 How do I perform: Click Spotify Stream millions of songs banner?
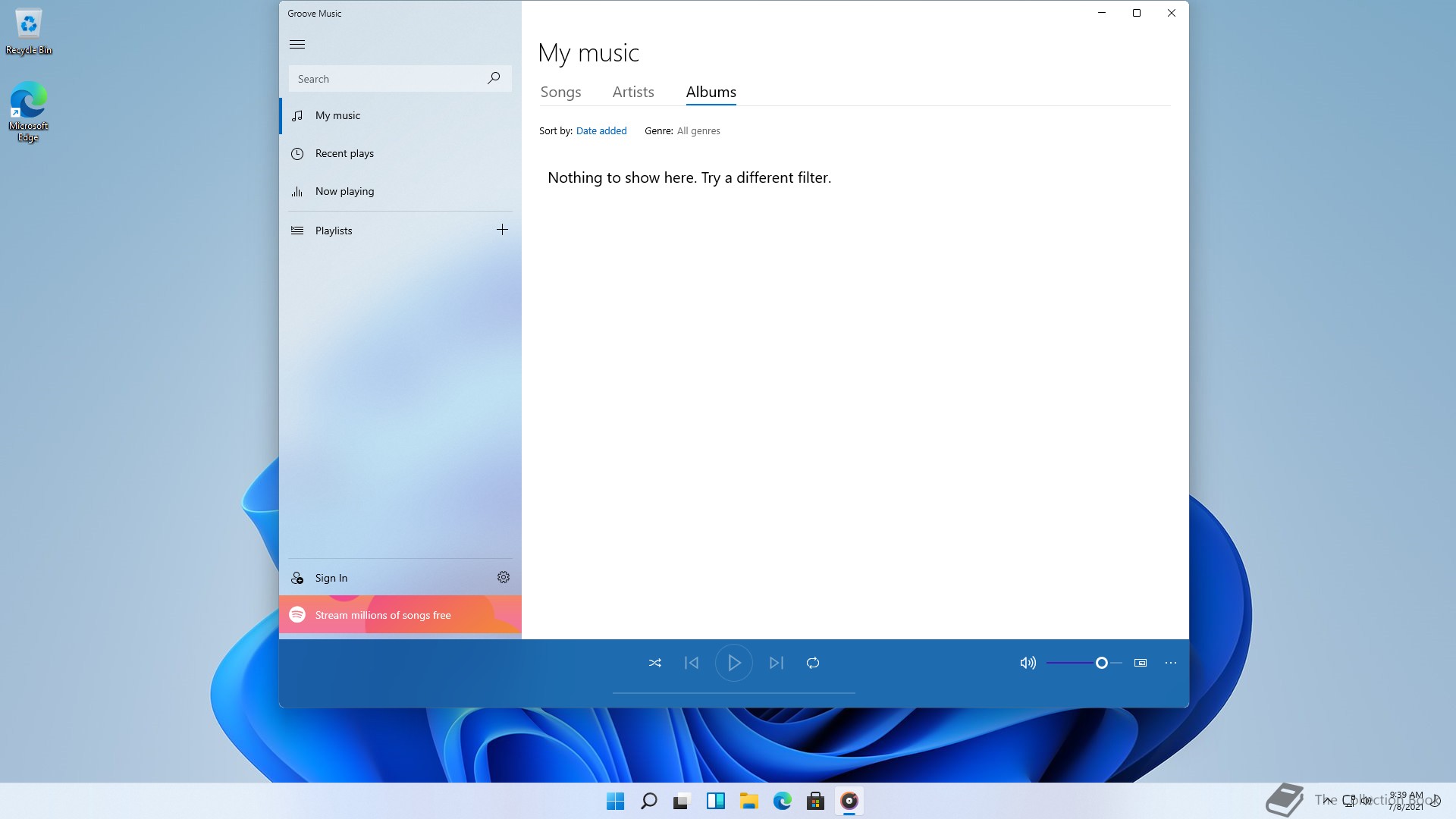(400, 615)
